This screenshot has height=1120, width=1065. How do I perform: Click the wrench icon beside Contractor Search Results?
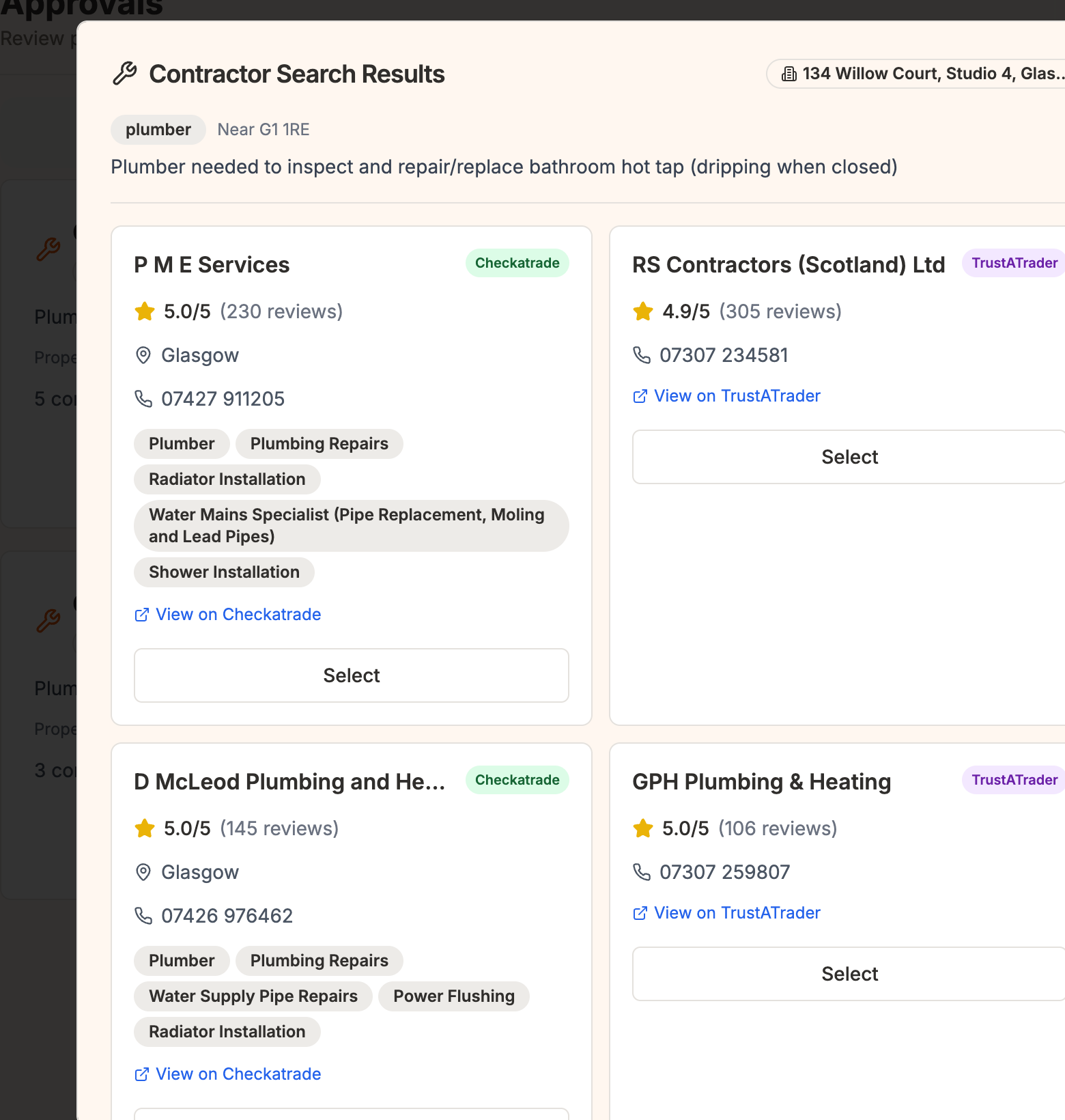pyautogui.click(x=125, y=73)
